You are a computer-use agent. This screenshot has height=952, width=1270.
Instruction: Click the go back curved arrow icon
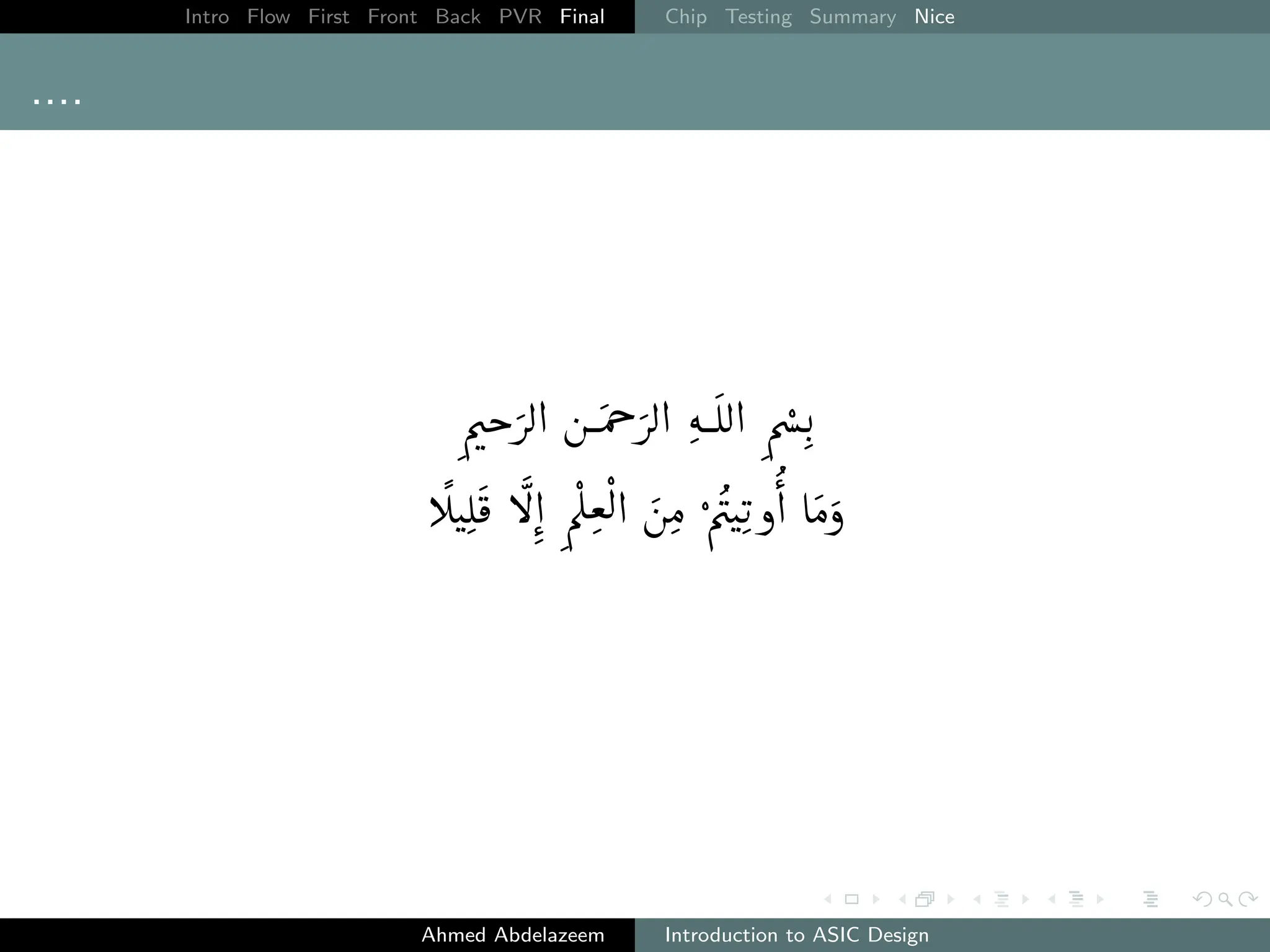tap(1202, 899)
